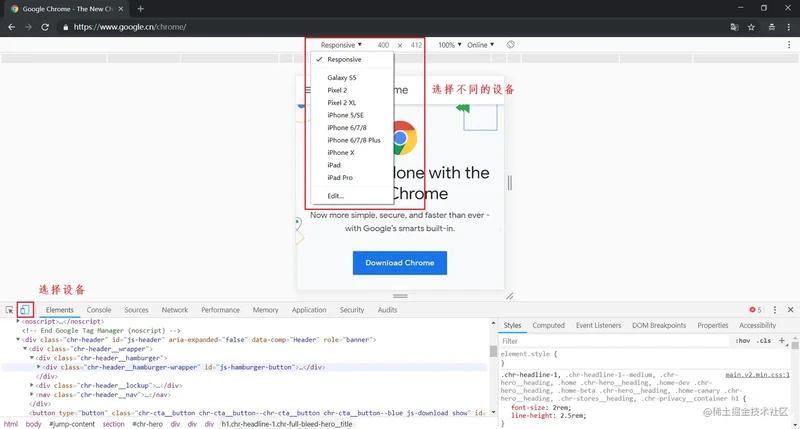
Task: Open the Computed pane tab
Action: pos(548,325)
